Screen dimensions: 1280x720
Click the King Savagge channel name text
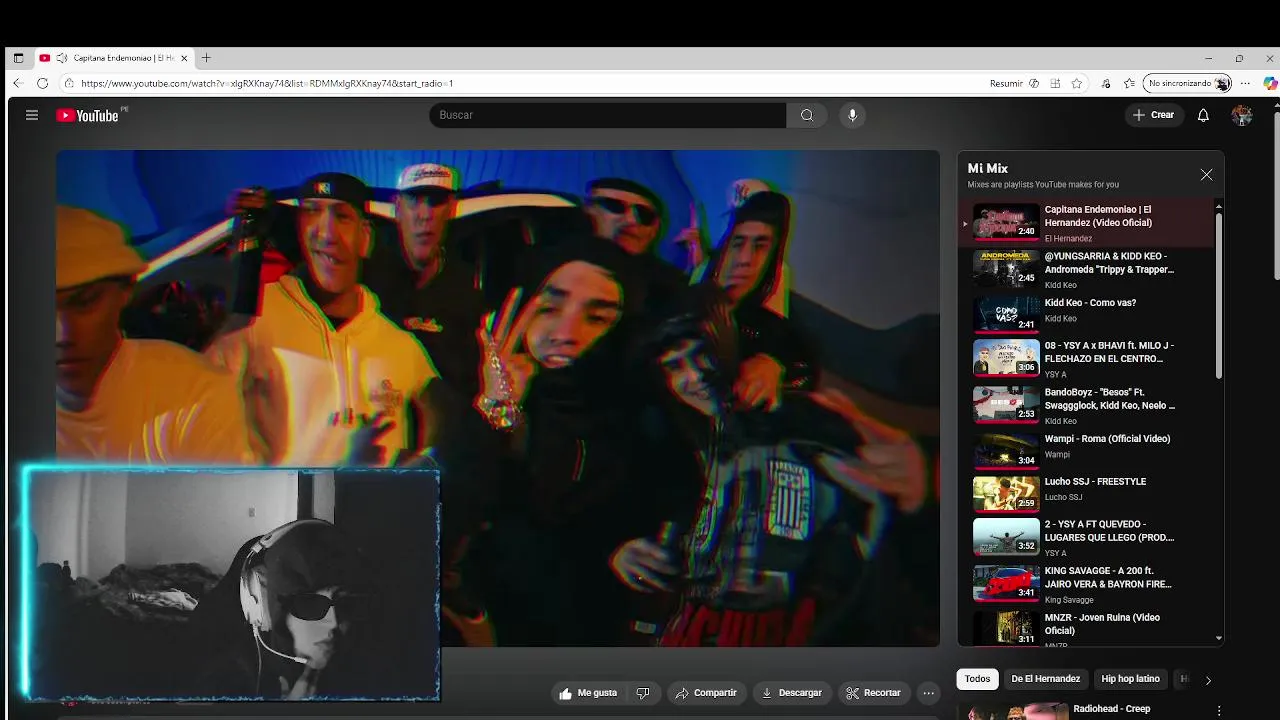[x=1069, y=600]
